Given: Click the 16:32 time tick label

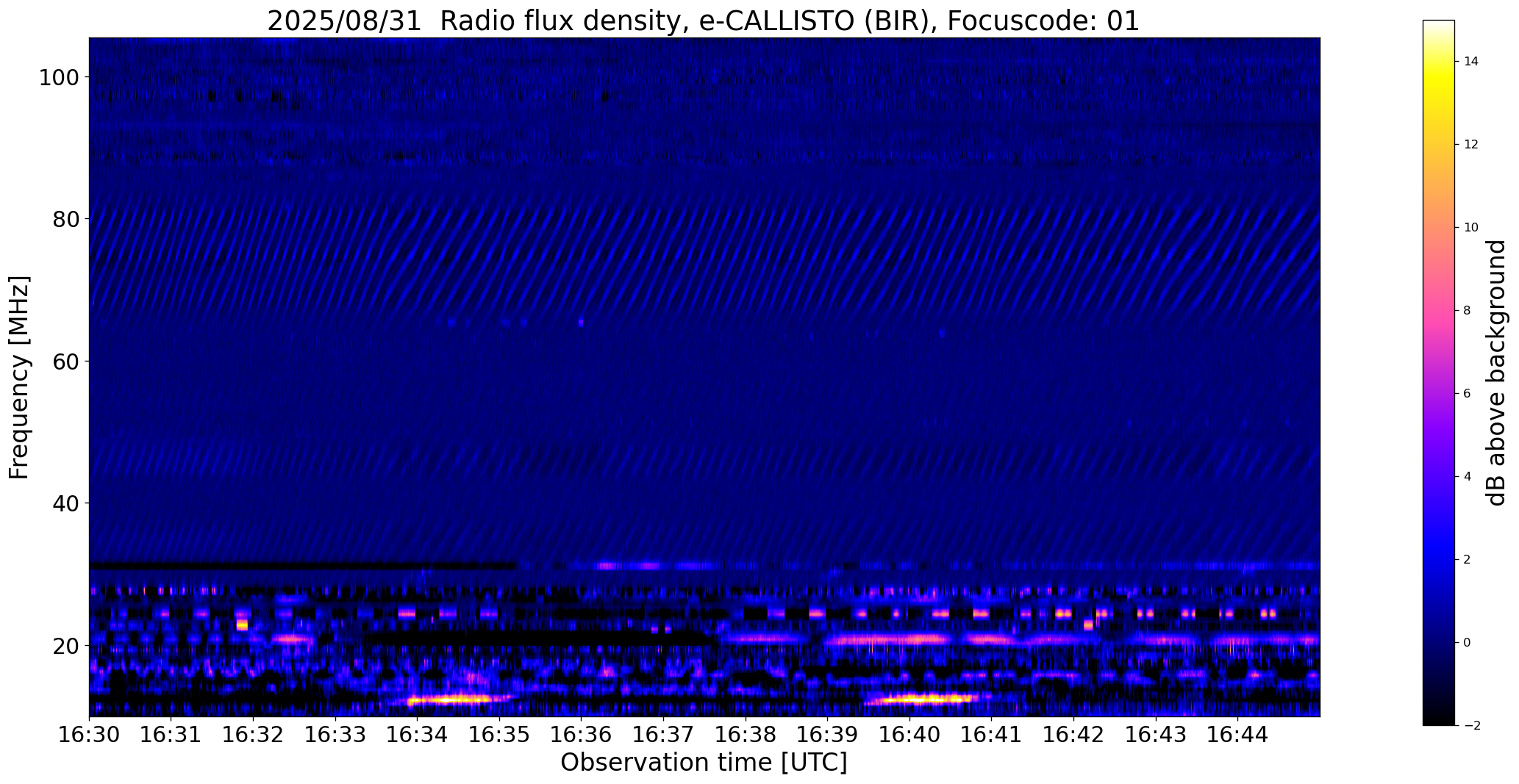Looking at the screenshot, I should coord(253,733).
